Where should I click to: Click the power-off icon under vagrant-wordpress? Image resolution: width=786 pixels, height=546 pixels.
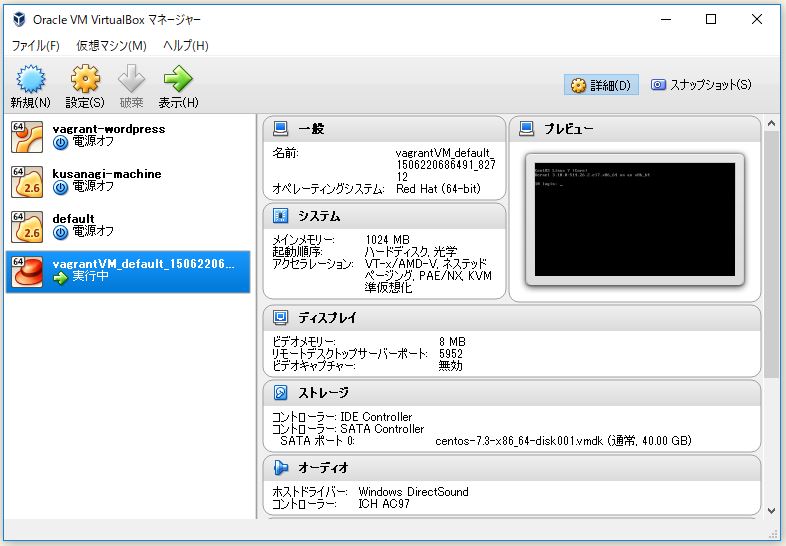(x=61, y=143)
